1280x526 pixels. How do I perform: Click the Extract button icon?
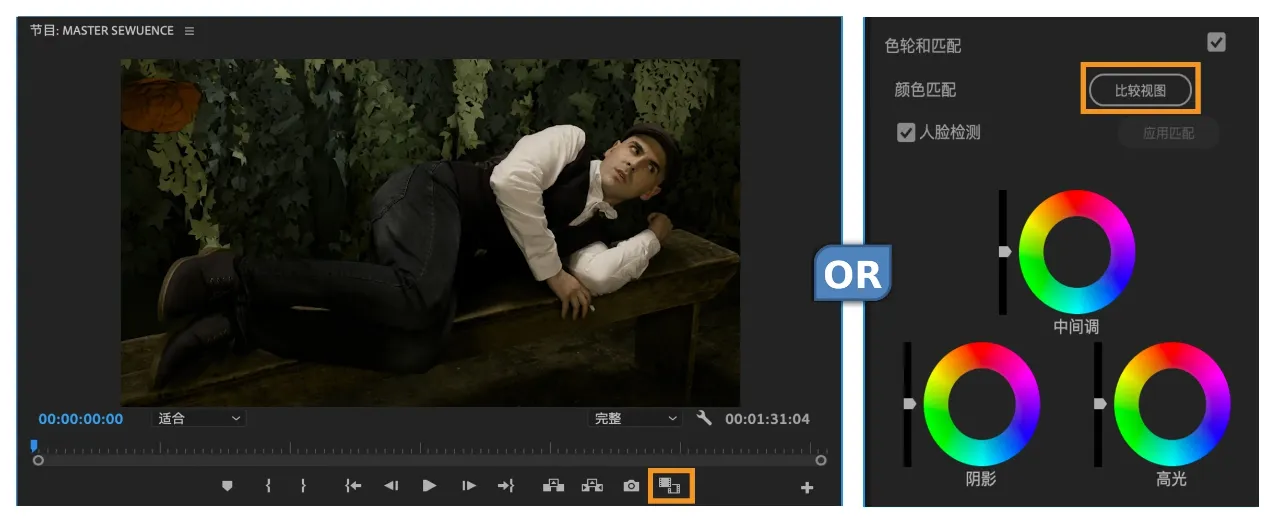pos(593,486)
